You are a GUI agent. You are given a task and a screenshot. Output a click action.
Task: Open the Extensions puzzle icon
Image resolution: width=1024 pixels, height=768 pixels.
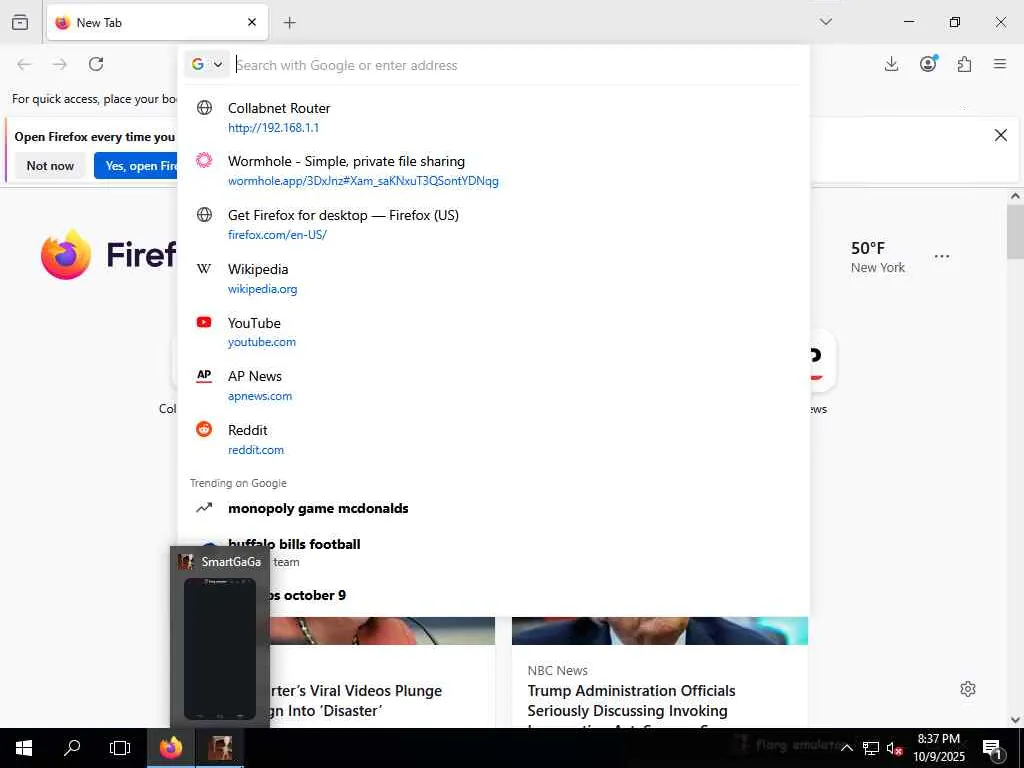coord(965,64)
